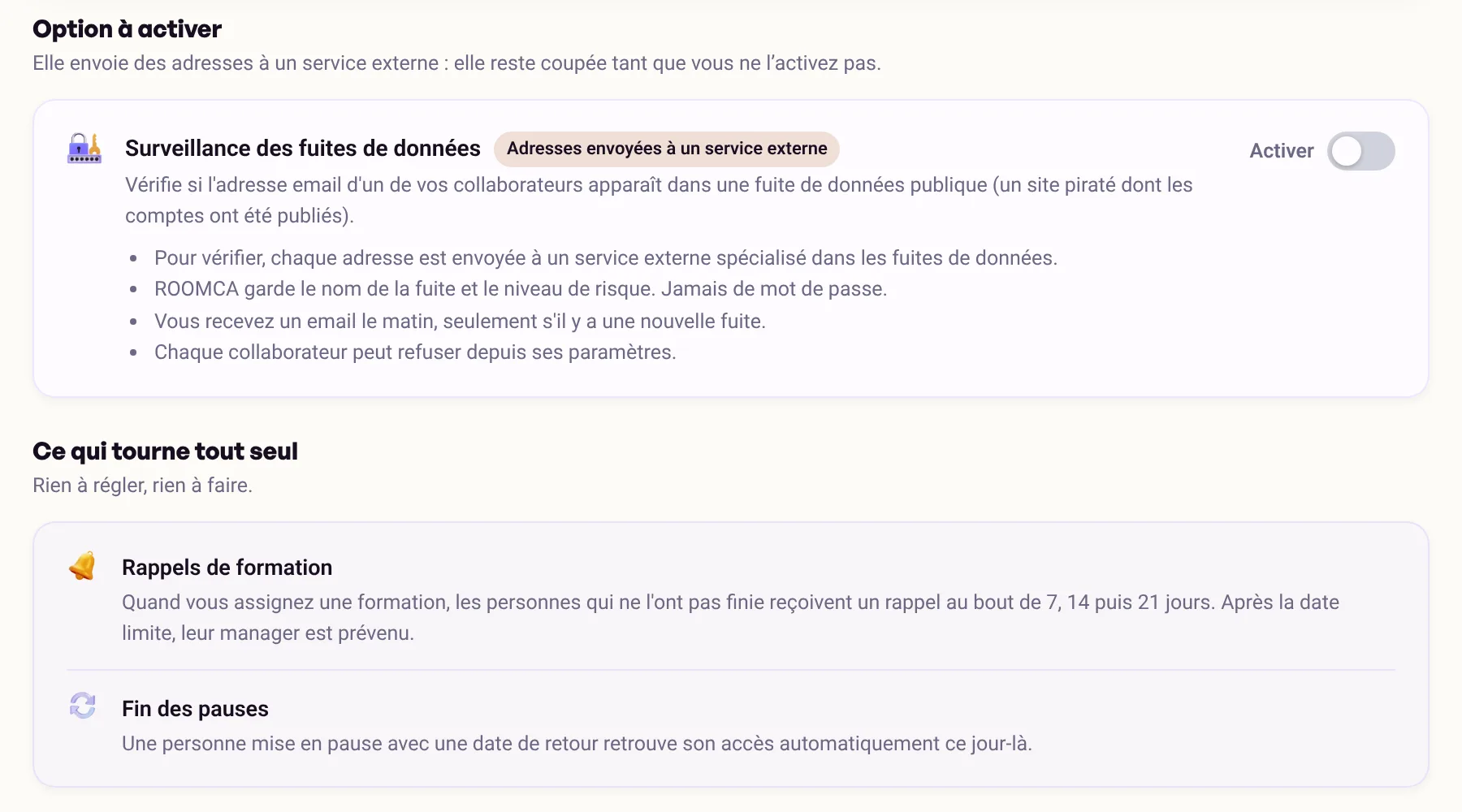Click the bullet 'Pour vérifier, chaque adresse est envoyée'
This screenshot has width=1462, height=812.
coord(606,258)
